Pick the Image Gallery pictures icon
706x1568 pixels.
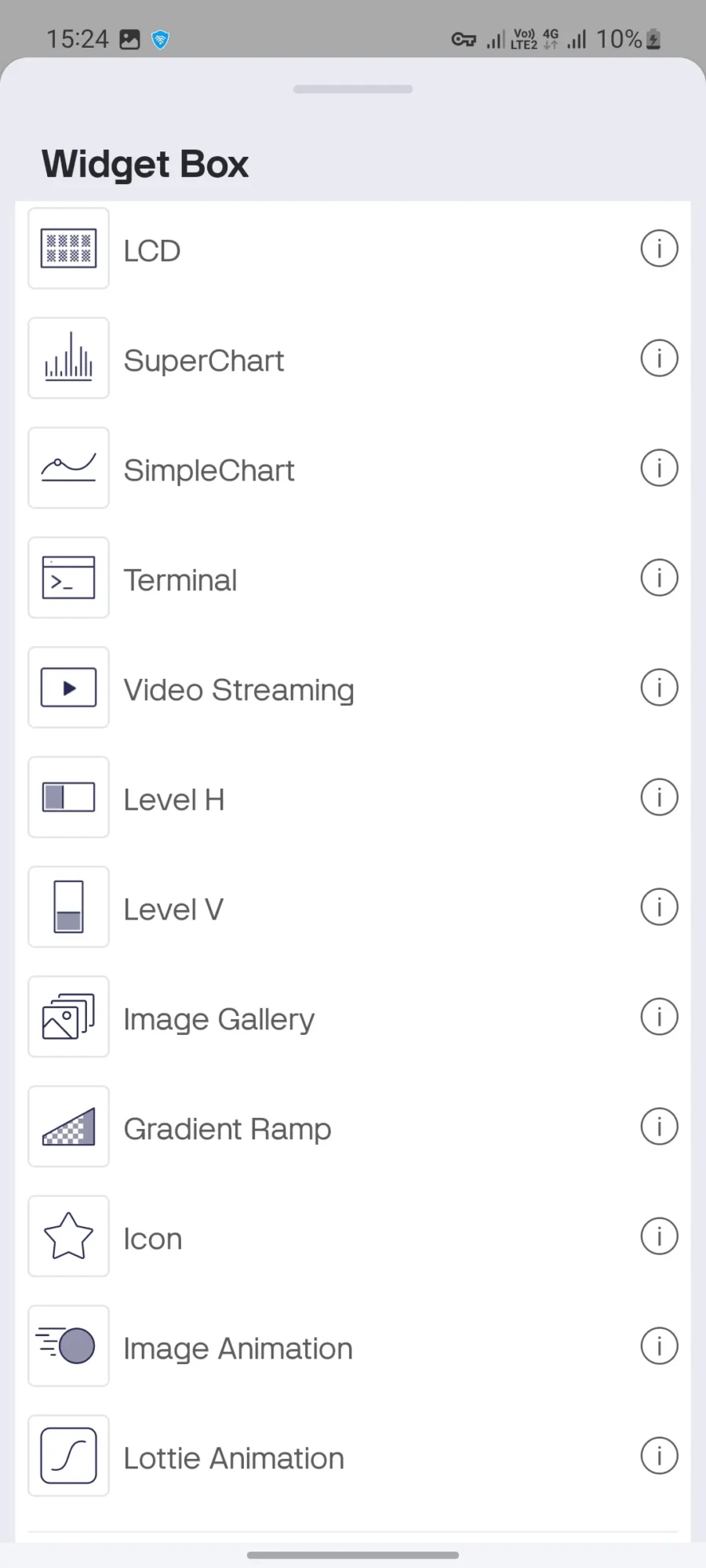pos(68,1017)
